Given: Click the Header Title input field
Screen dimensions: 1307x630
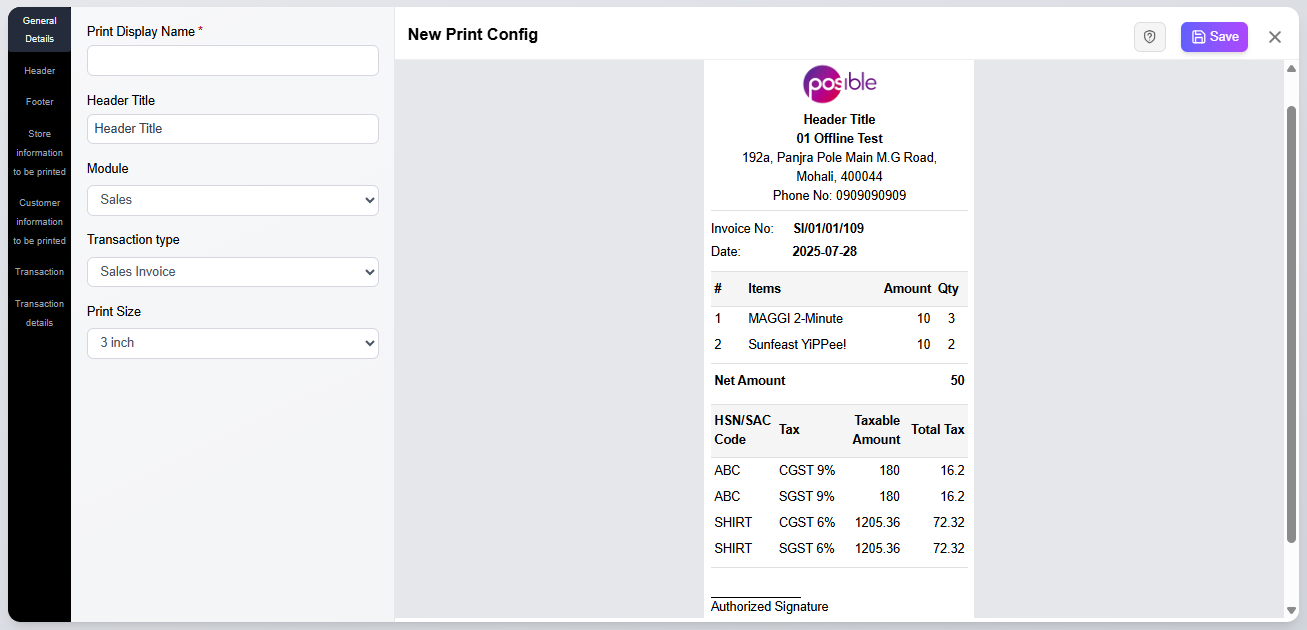Looking at the screenshot, I should pyautogui.click(x=232, y=129).
